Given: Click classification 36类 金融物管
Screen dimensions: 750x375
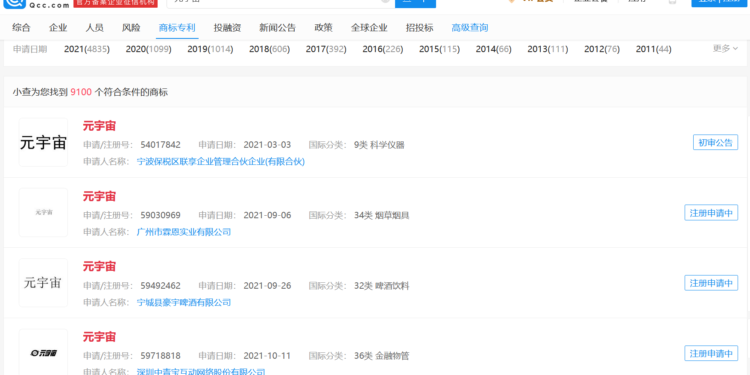Looking at the screenshot, I should [382, 356].
